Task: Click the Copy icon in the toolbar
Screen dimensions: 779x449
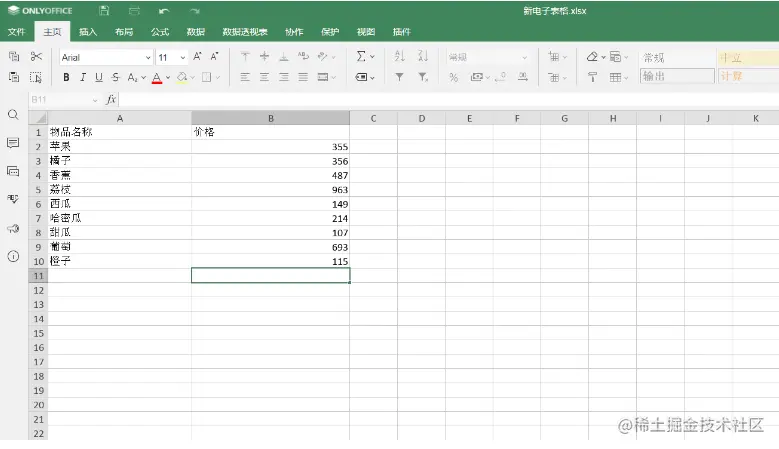Action: (x=14, y=56)
